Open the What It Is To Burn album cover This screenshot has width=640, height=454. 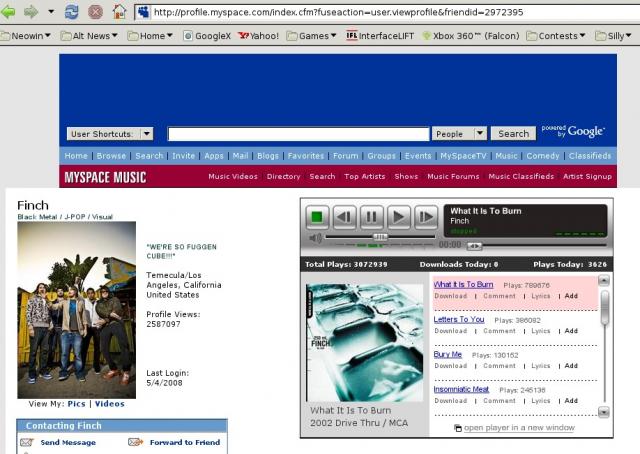tap(364, 343)
